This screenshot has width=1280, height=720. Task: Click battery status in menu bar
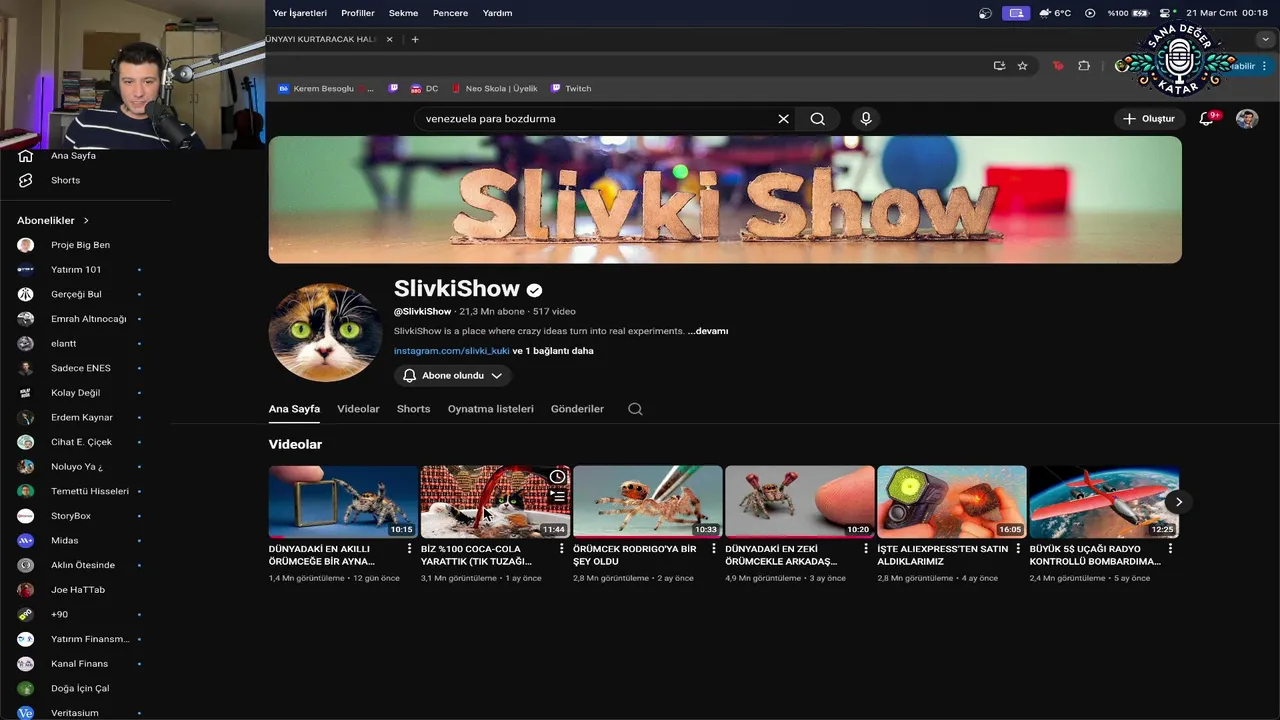point(1129,13)
